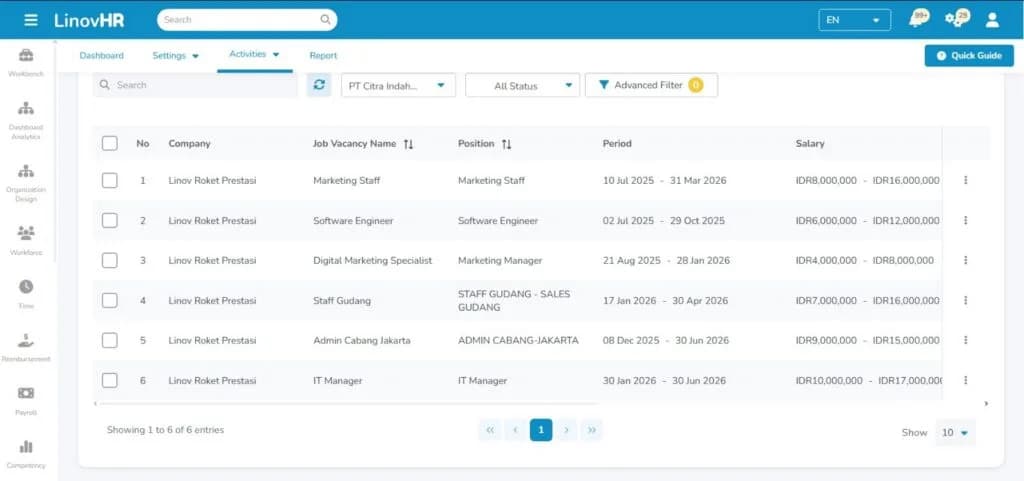This screenshot has height=481, width=1024.
Task: Click the Company column header
Action: pyautogui.click(x=189, y=144)
